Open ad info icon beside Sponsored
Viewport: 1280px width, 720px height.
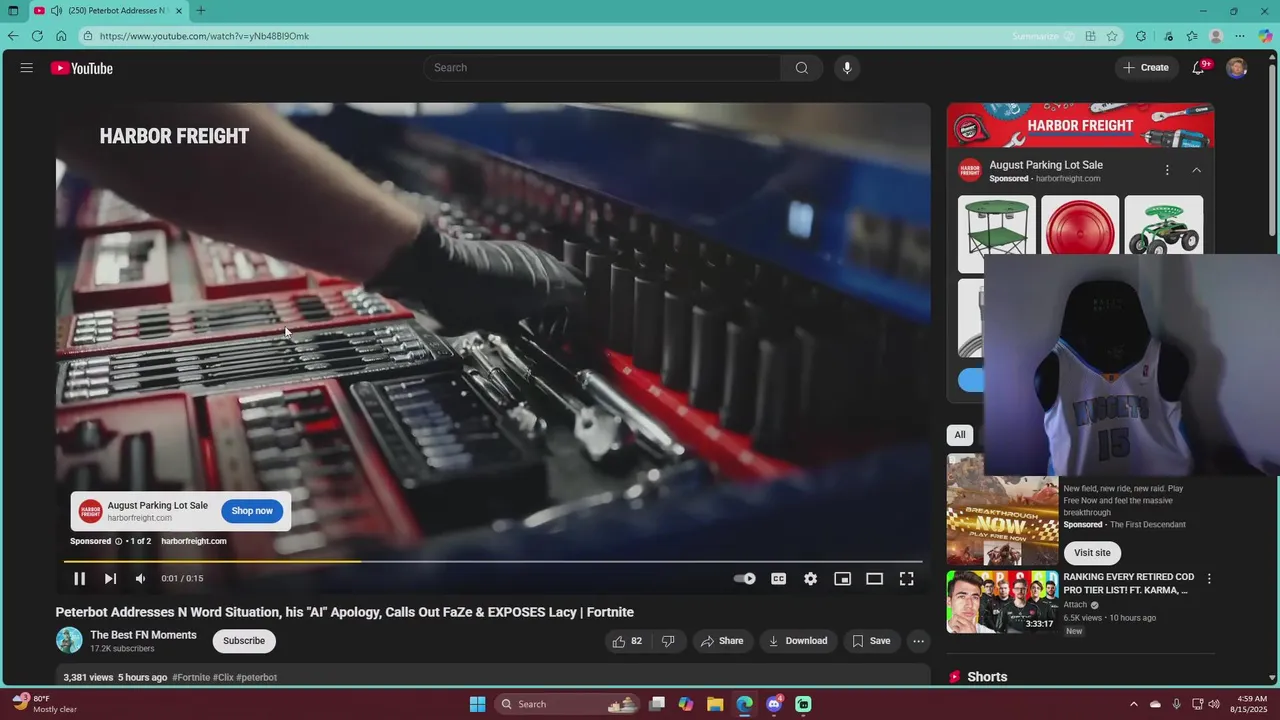coord(119,541)
